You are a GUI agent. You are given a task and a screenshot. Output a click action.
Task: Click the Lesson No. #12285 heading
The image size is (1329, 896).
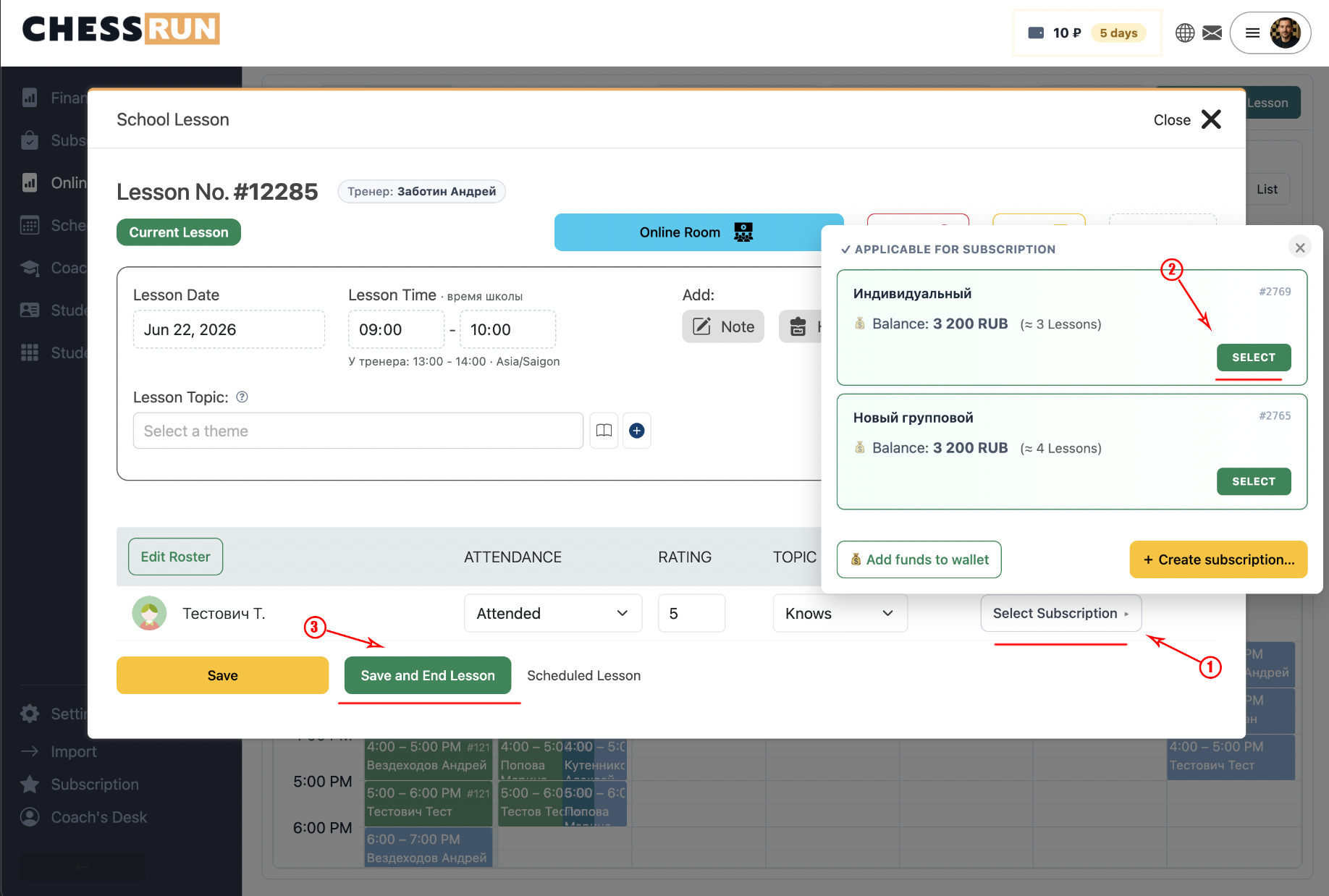tap(217, 192)
